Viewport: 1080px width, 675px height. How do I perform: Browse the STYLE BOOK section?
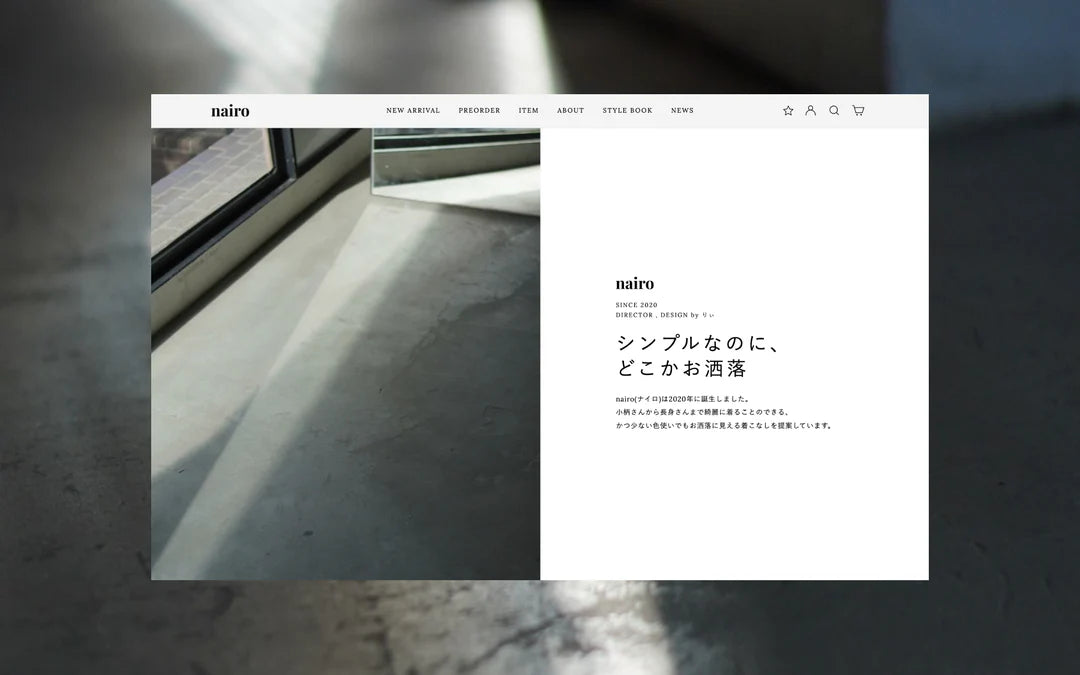pyautogui.click(x=627, y=111)
